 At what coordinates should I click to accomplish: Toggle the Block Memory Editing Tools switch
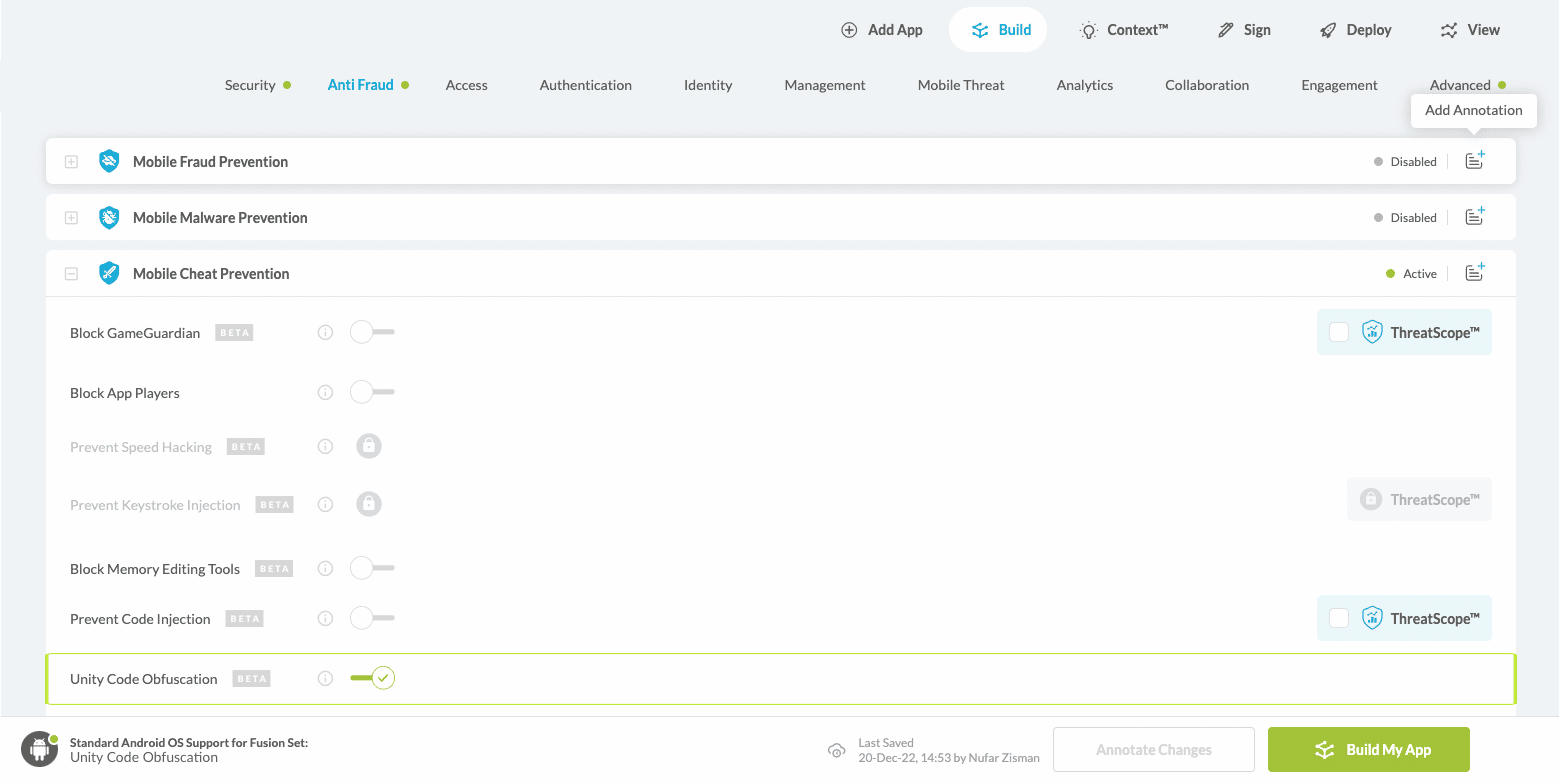[x=371, y=569]
